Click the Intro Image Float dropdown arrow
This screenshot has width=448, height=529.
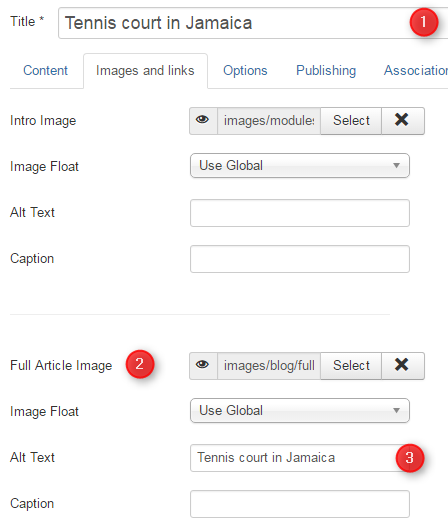[396, 166]
